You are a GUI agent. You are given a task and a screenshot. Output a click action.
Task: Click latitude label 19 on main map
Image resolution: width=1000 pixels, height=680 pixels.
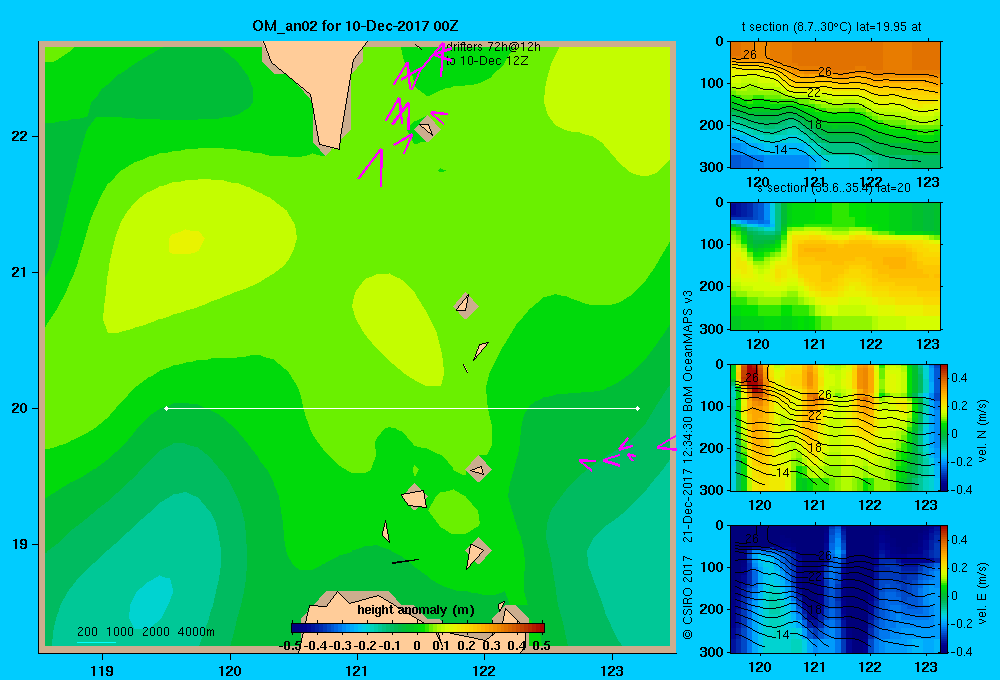(19, 544)
